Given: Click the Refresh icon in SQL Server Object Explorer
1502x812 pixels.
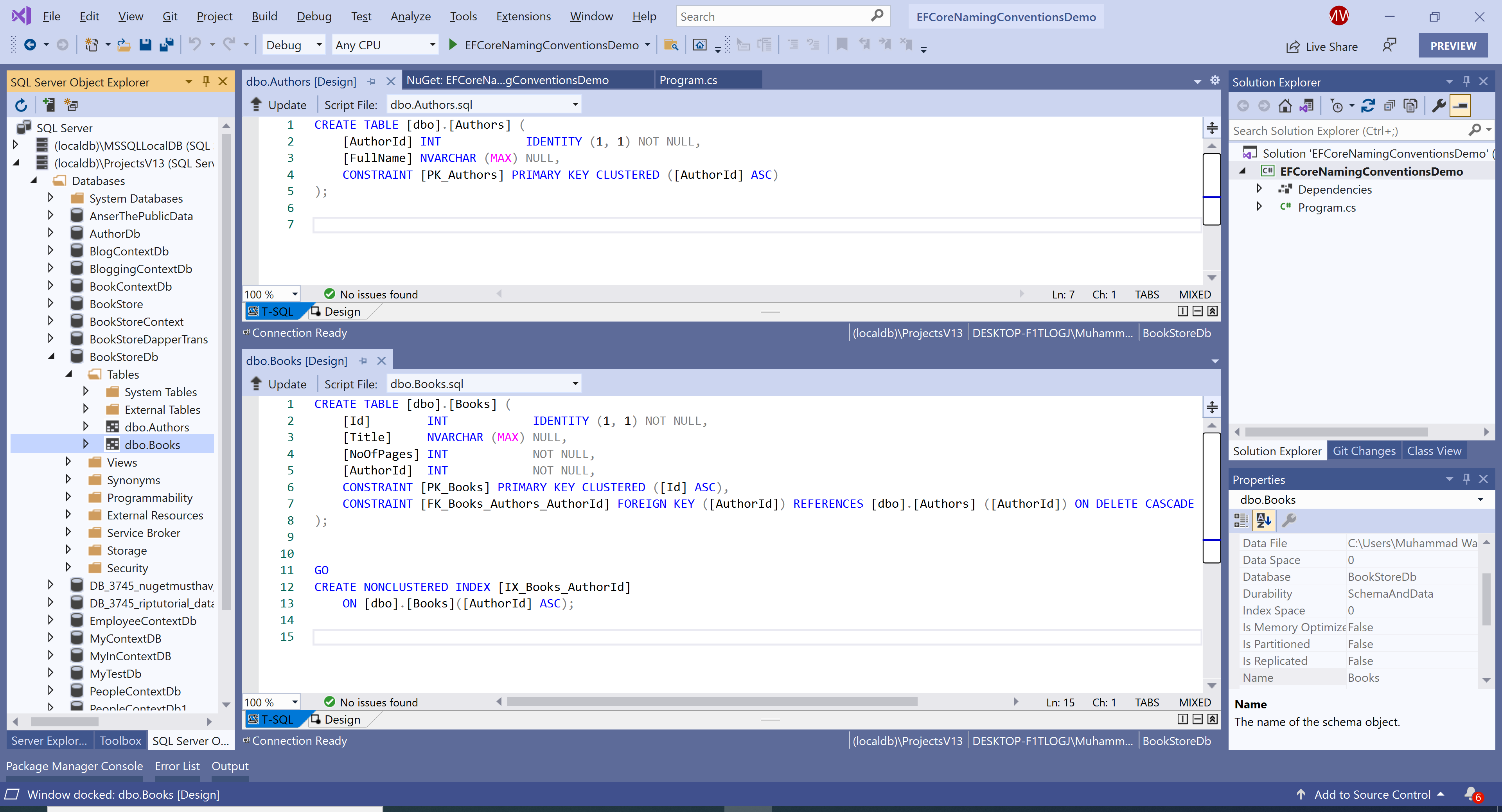Looking at the screenshot, I should coord(21,105).
